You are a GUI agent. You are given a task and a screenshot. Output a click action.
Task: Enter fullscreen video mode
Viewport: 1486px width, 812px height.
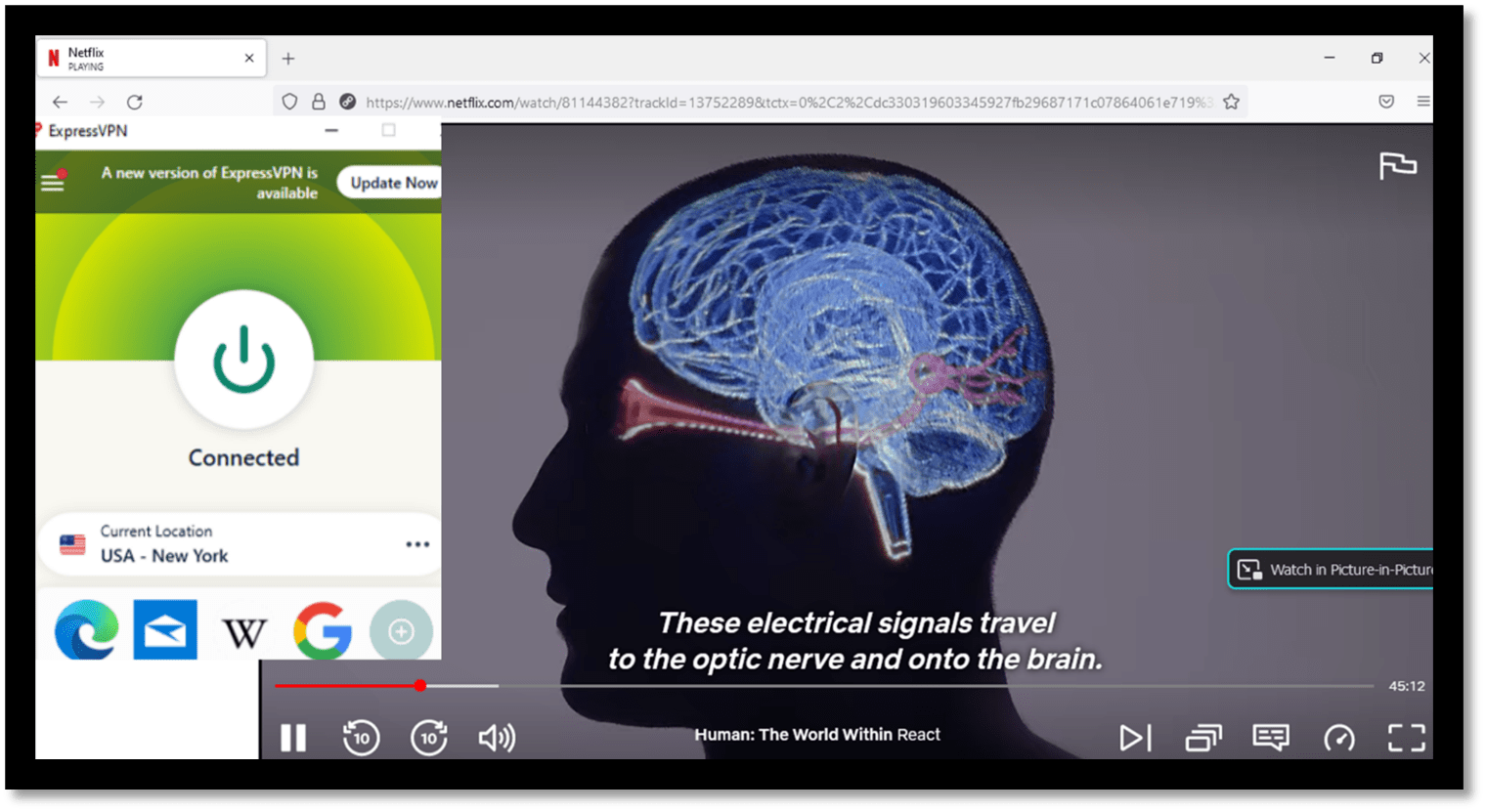[1406, 738]
